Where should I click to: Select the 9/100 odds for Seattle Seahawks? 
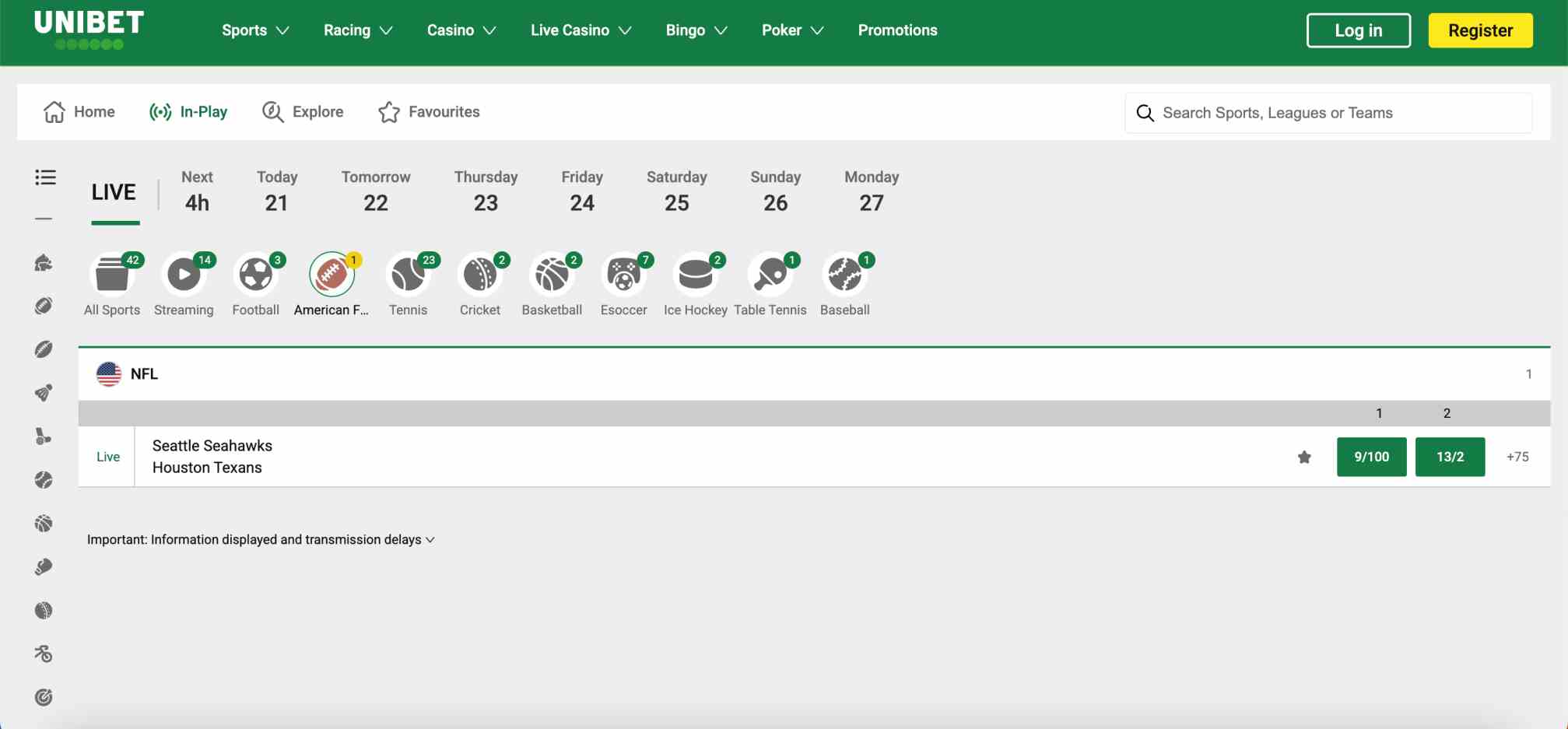click(x=1371, y=457)
